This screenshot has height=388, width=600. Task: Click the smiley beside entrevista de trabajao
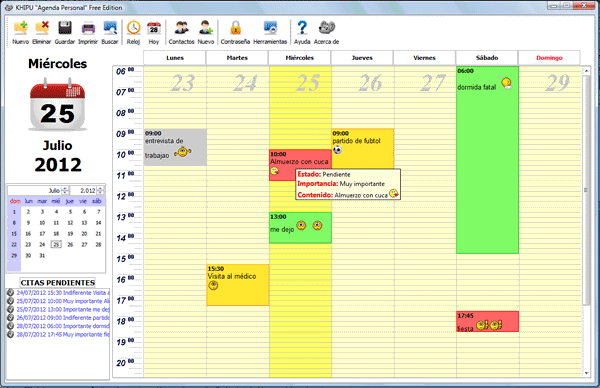(x=183, y=152)
